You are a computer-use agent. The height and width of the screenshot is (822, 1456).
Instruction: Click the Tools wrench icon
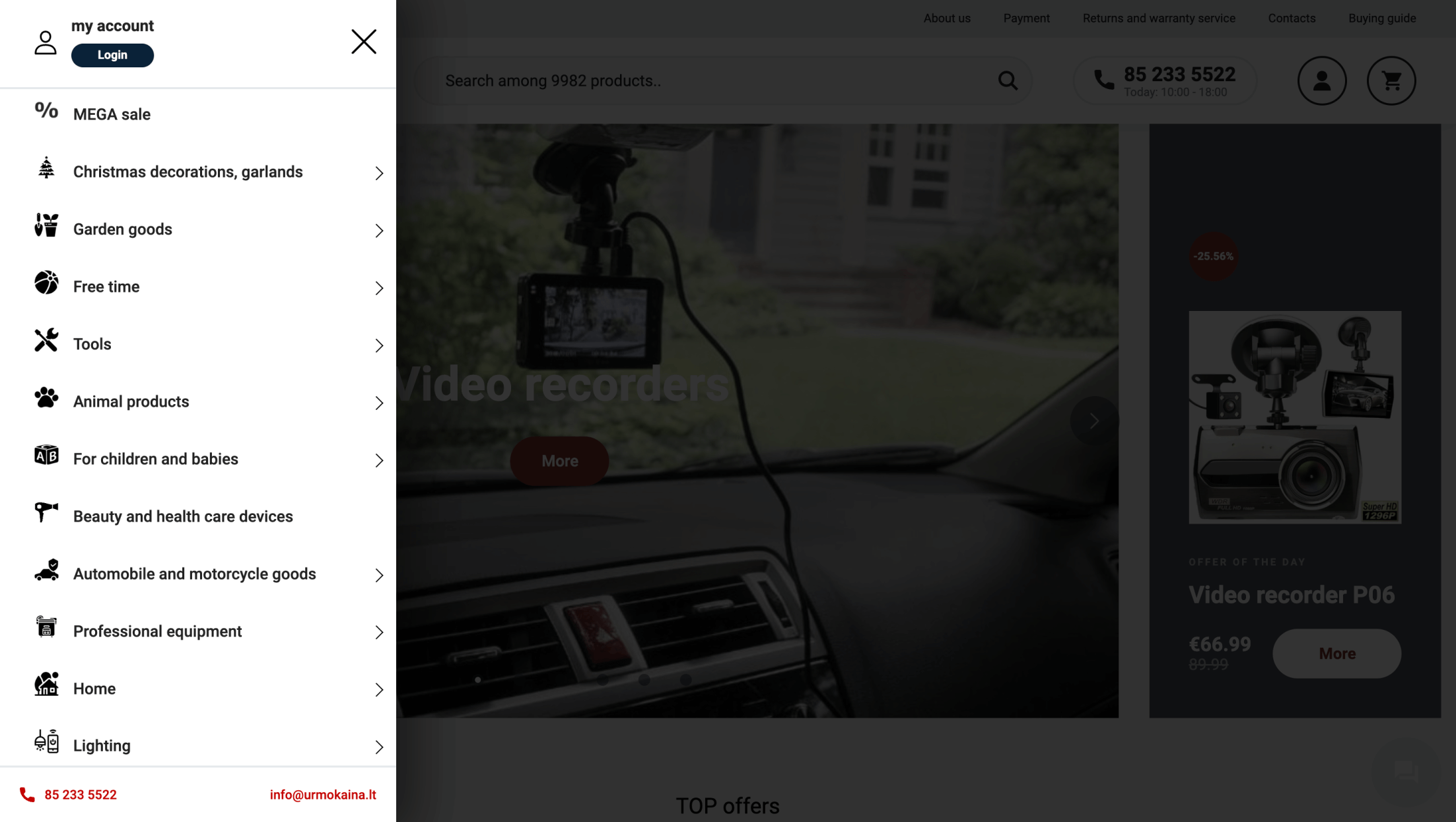coord(46,340)
